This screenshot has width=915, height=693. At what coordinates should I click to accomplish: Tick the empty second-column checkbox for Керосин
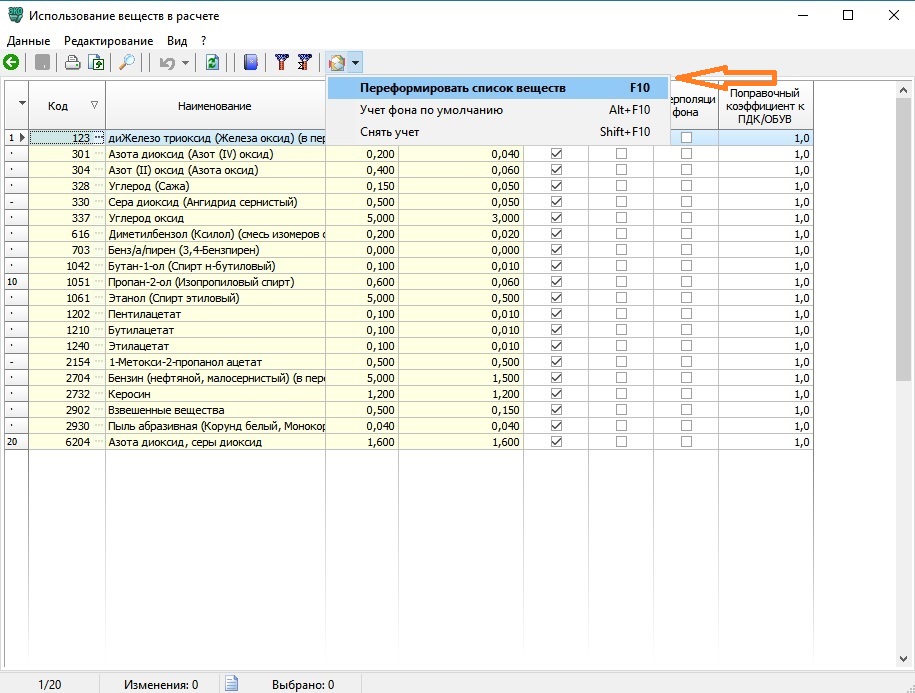point(621,394)
